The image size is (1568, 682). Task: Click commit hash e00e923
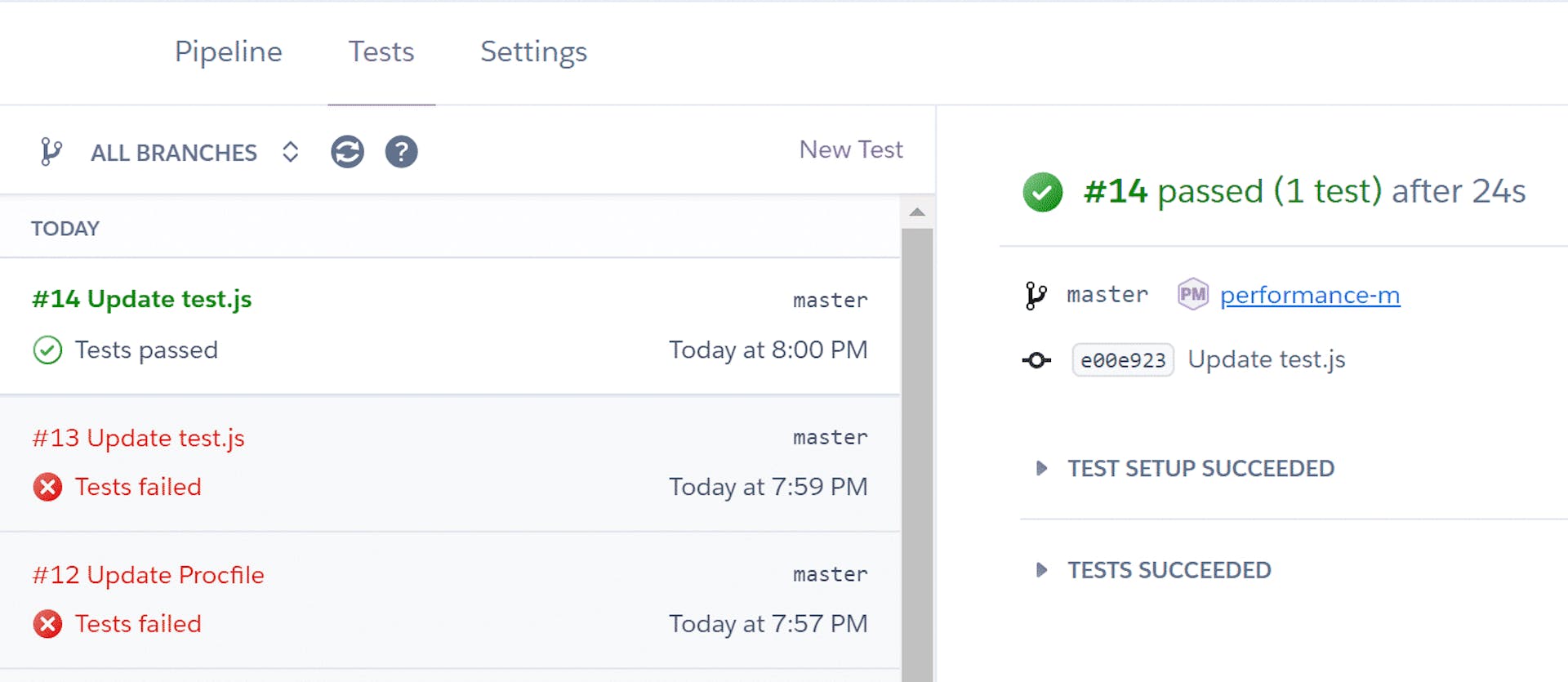point(1123,360)
